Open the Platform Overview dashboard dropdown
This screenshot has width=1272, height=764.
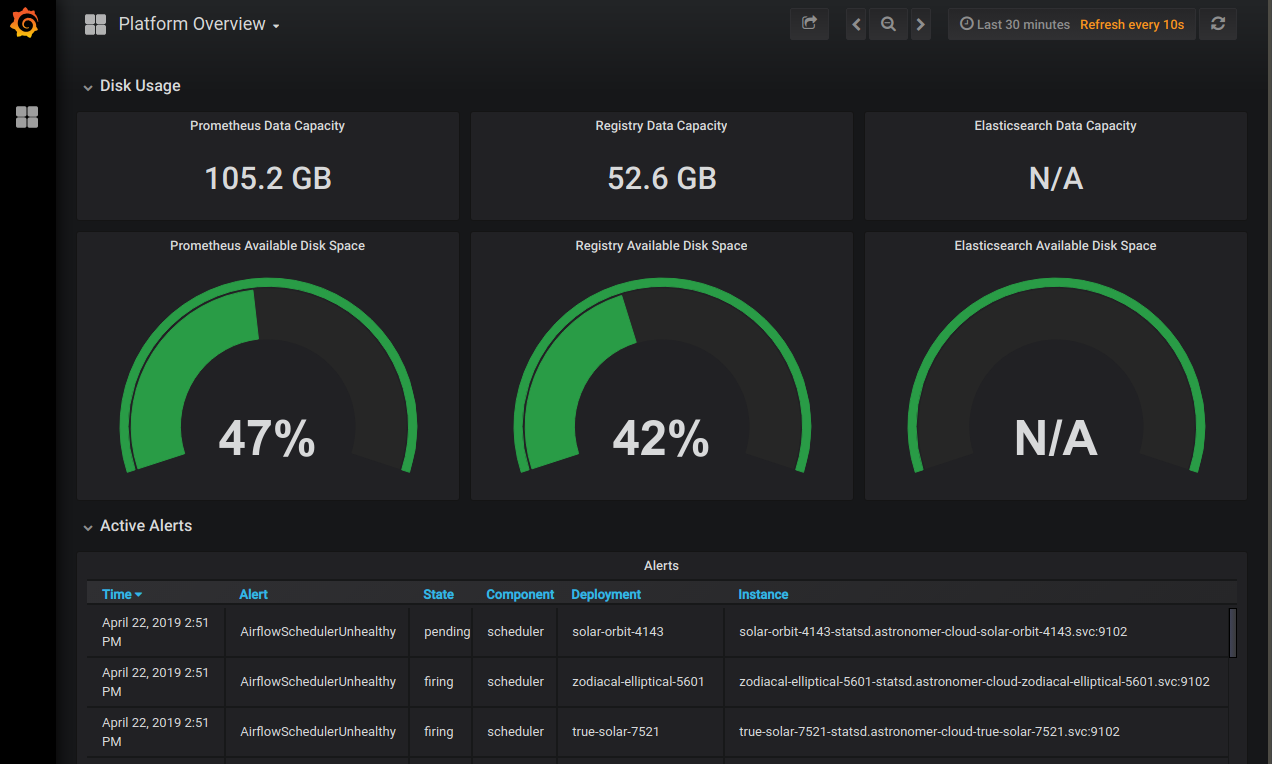pyautogui.click(x=199, y=24)
